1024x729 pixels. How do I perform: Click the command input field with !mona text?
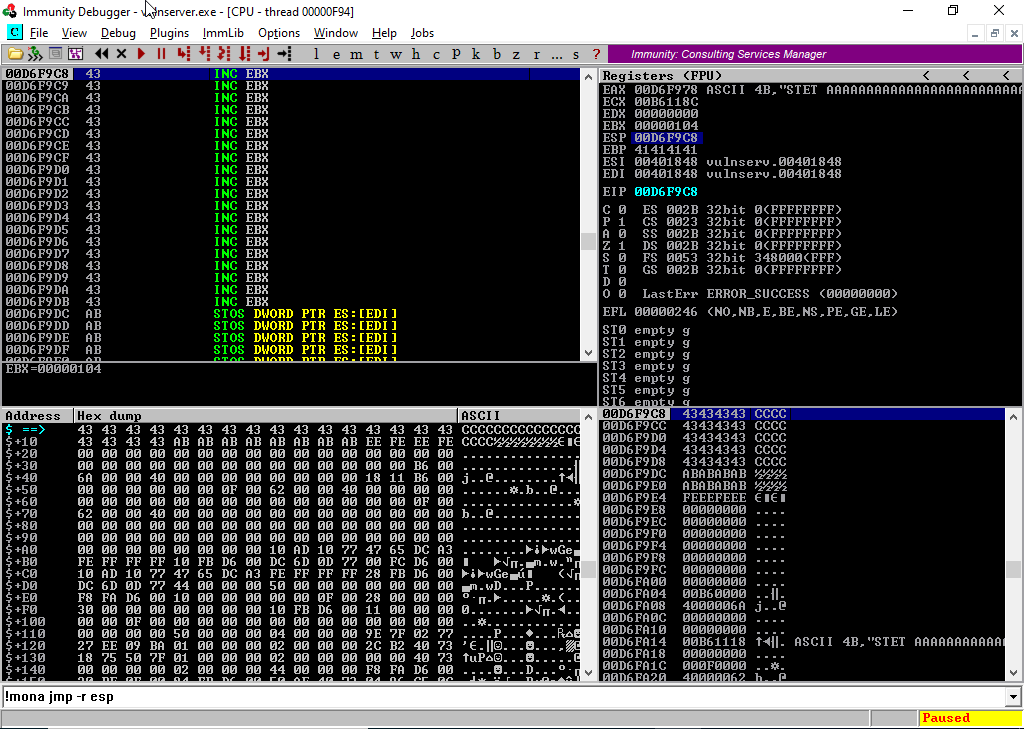(x=500, y=697)
